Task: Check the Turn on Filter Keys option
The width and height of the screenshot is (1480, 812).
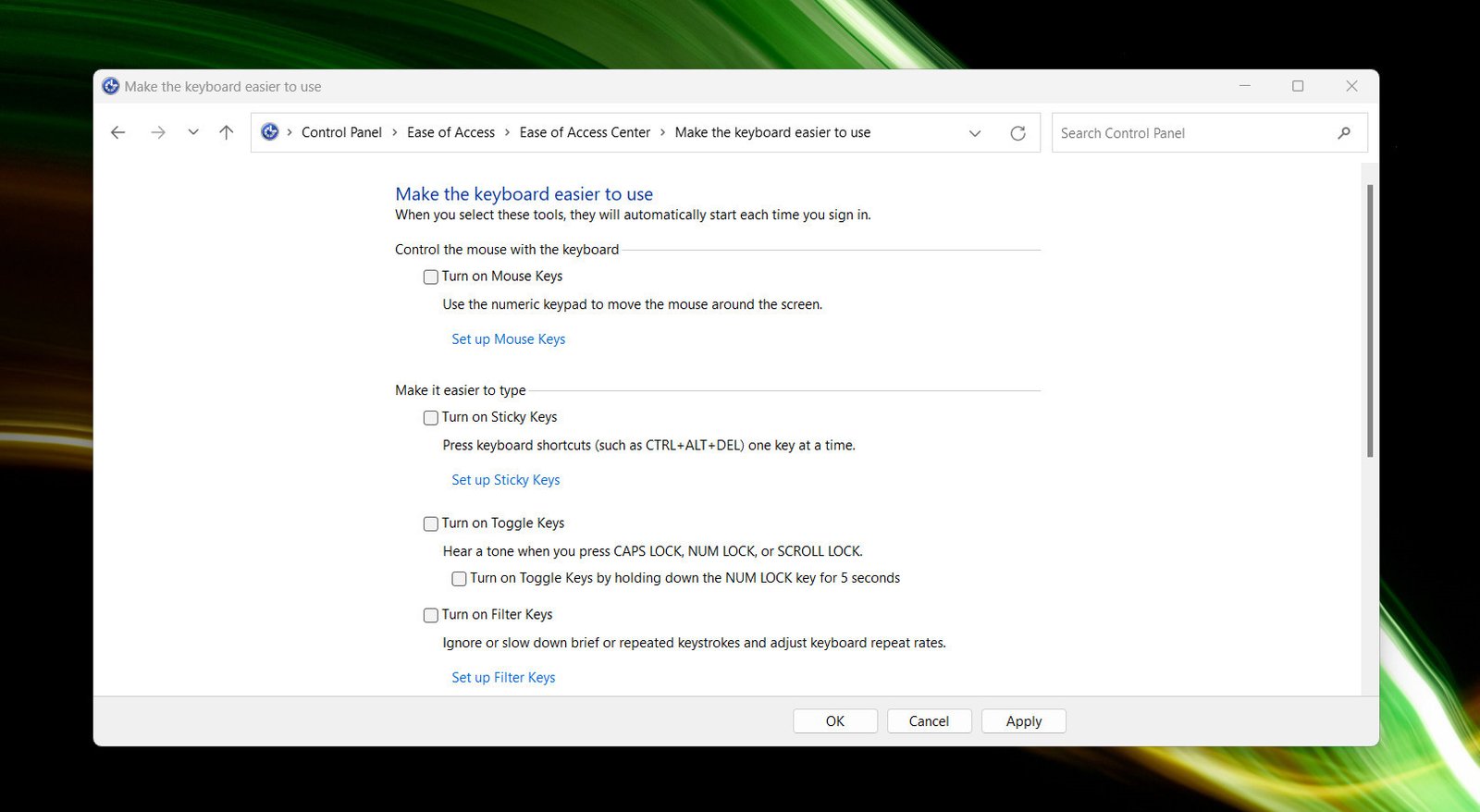Action: pos(431,615)
